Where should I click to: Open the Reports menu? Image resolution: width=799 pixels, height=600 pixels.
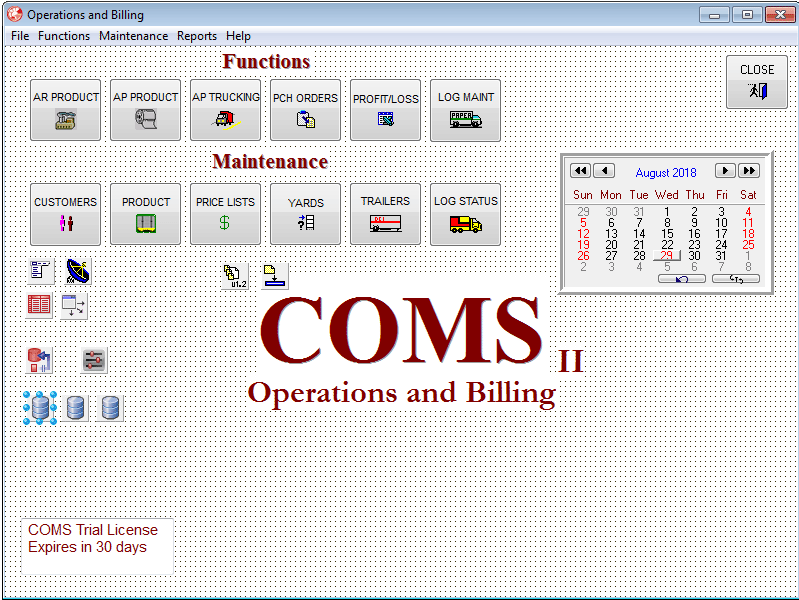[x=197, y=36]
